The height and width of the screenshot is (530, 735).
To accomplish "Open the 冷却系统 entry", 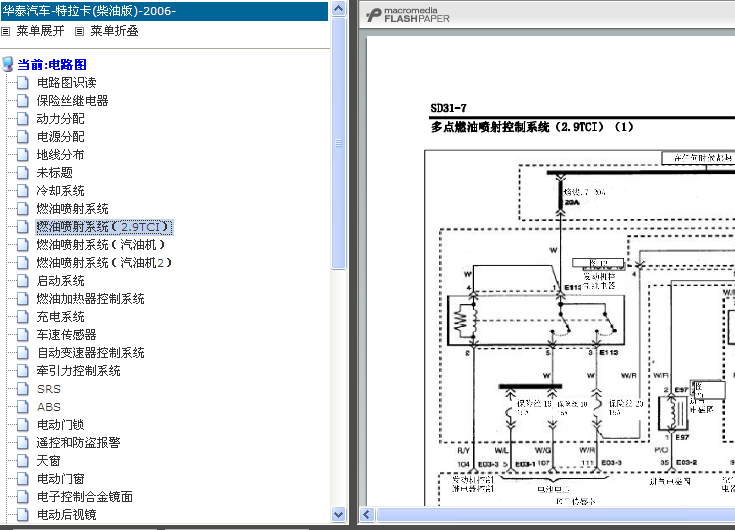I will 60,191.
